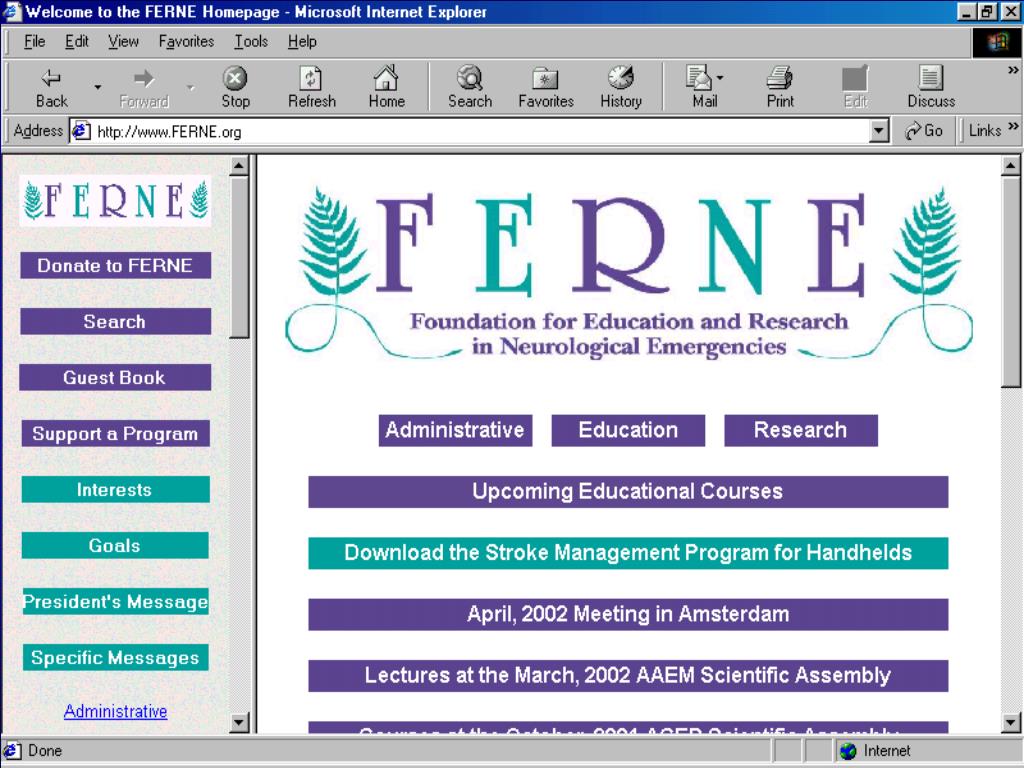Click the greyed Edit toolbar icon
The width and height of the screenshot is (1024, 768).
click(x=856, y=88)
